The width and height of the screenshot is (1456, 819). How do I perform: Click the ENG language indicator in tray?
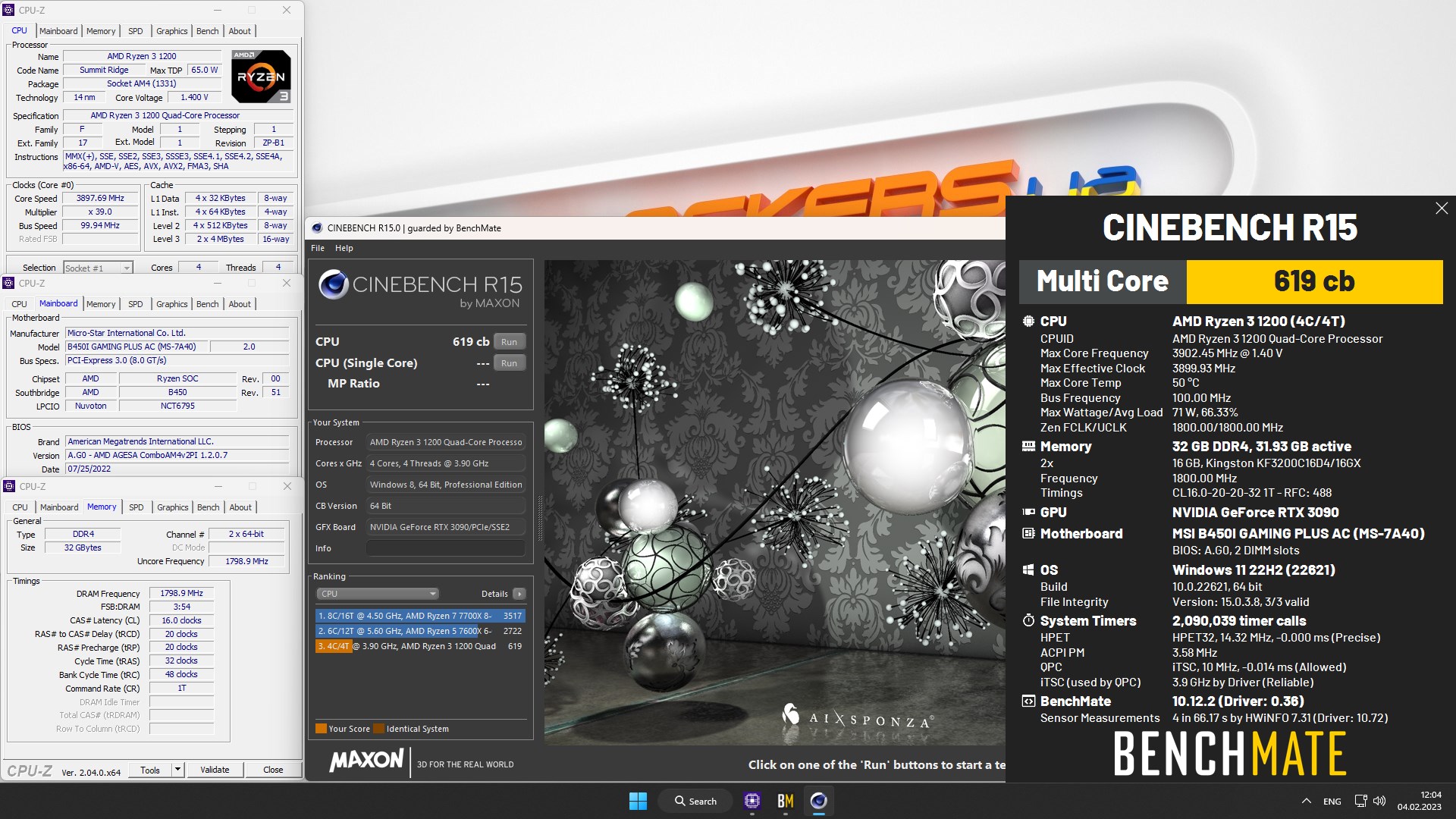1332,801
